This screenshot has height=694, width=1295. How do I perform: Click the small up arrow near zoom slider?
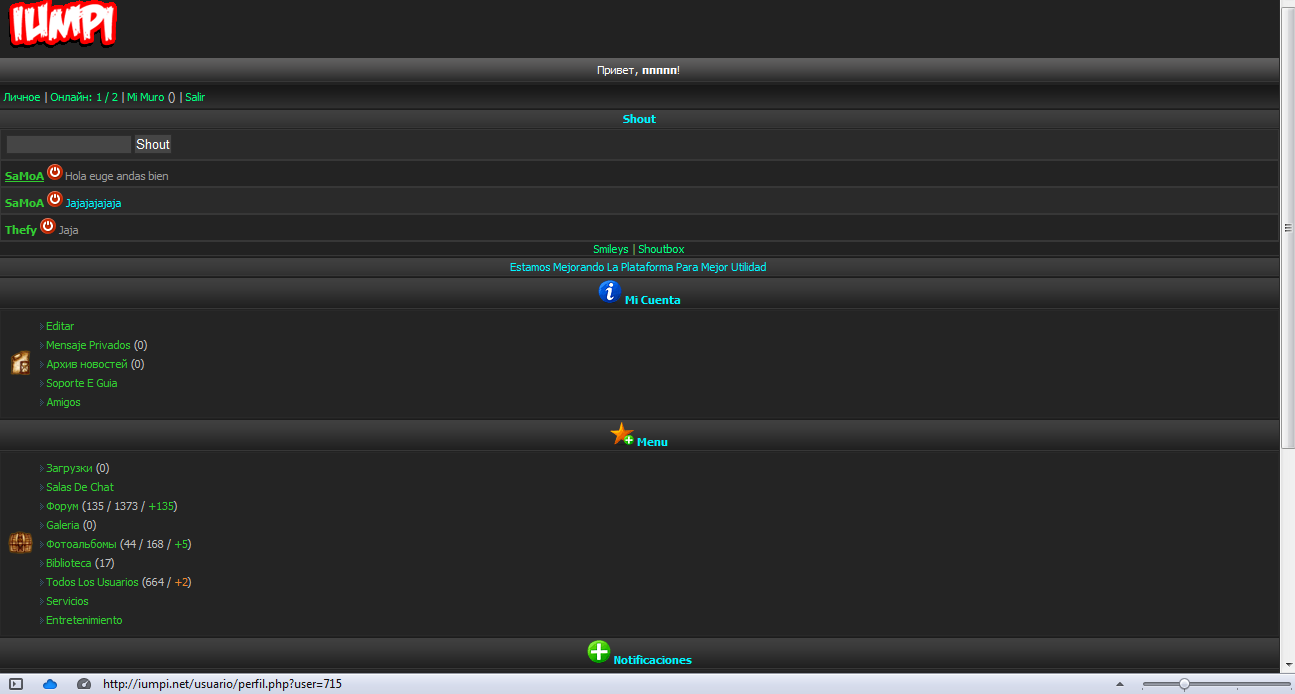click(x=1119, y=684)
